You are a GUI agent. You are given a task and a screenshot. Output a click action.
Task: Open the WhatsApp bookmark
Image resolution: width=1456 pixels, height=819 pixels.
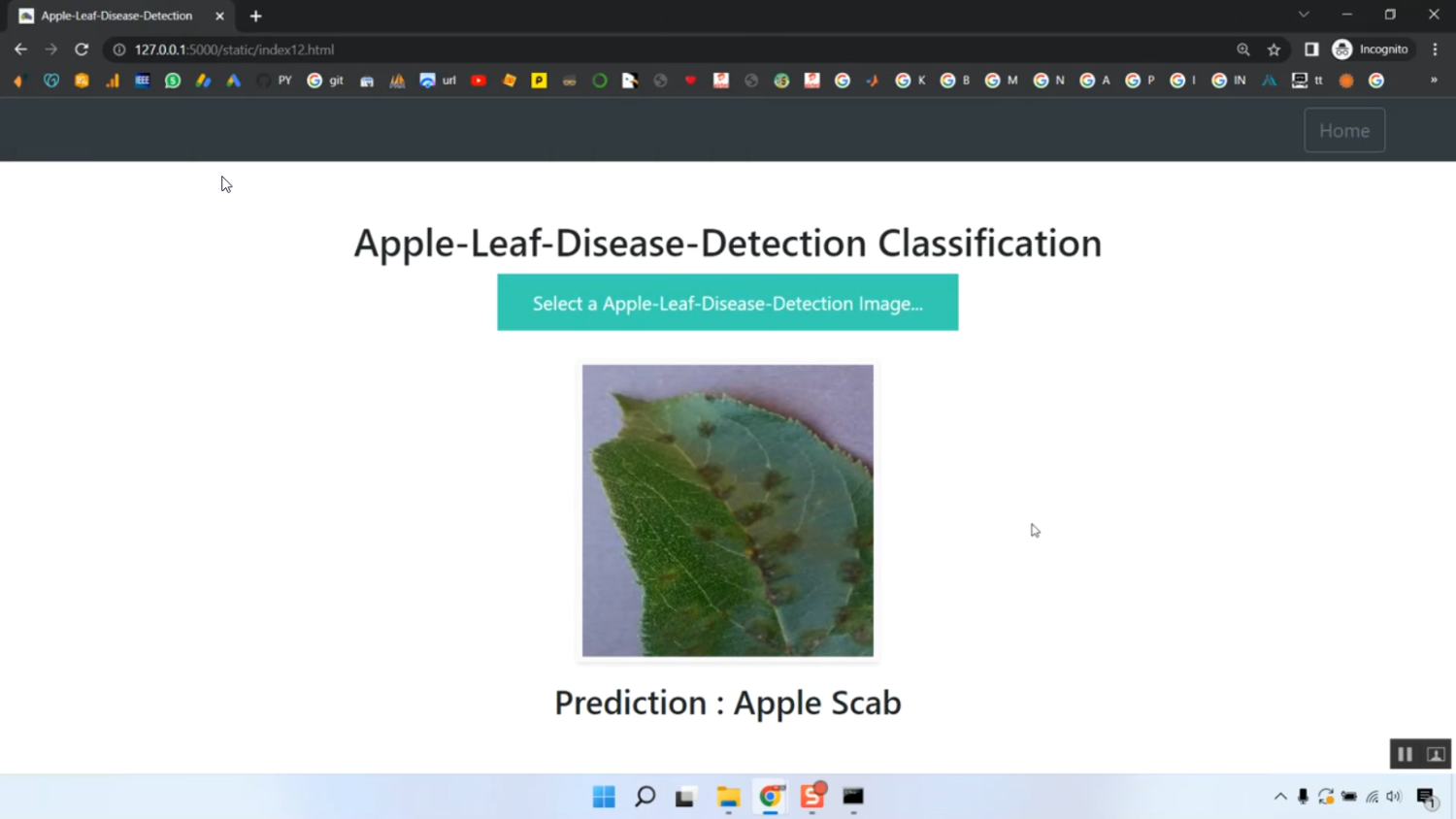pyautogui.click(x=173, y=81)
